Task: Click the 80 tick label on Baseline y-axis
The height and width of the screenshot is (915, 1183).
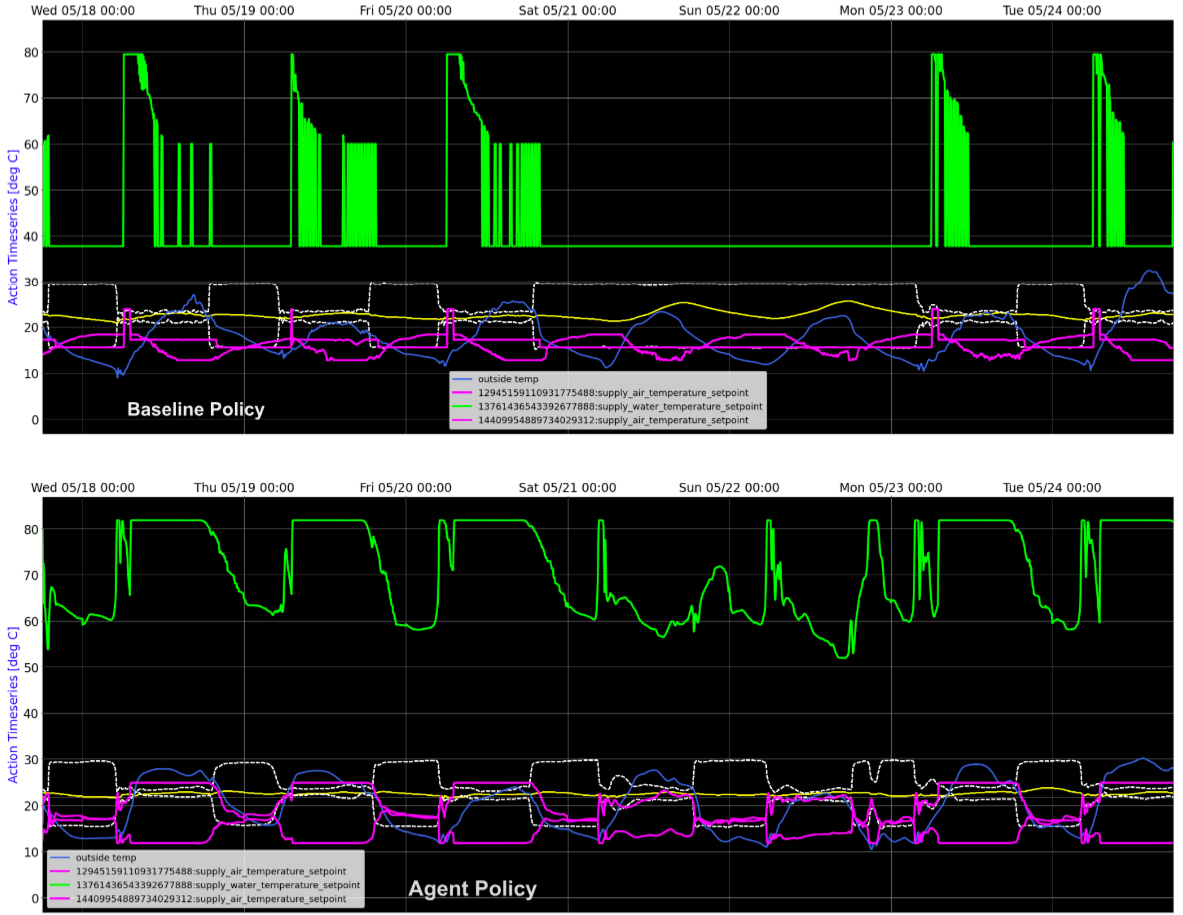Action: [x=31, y=52]
